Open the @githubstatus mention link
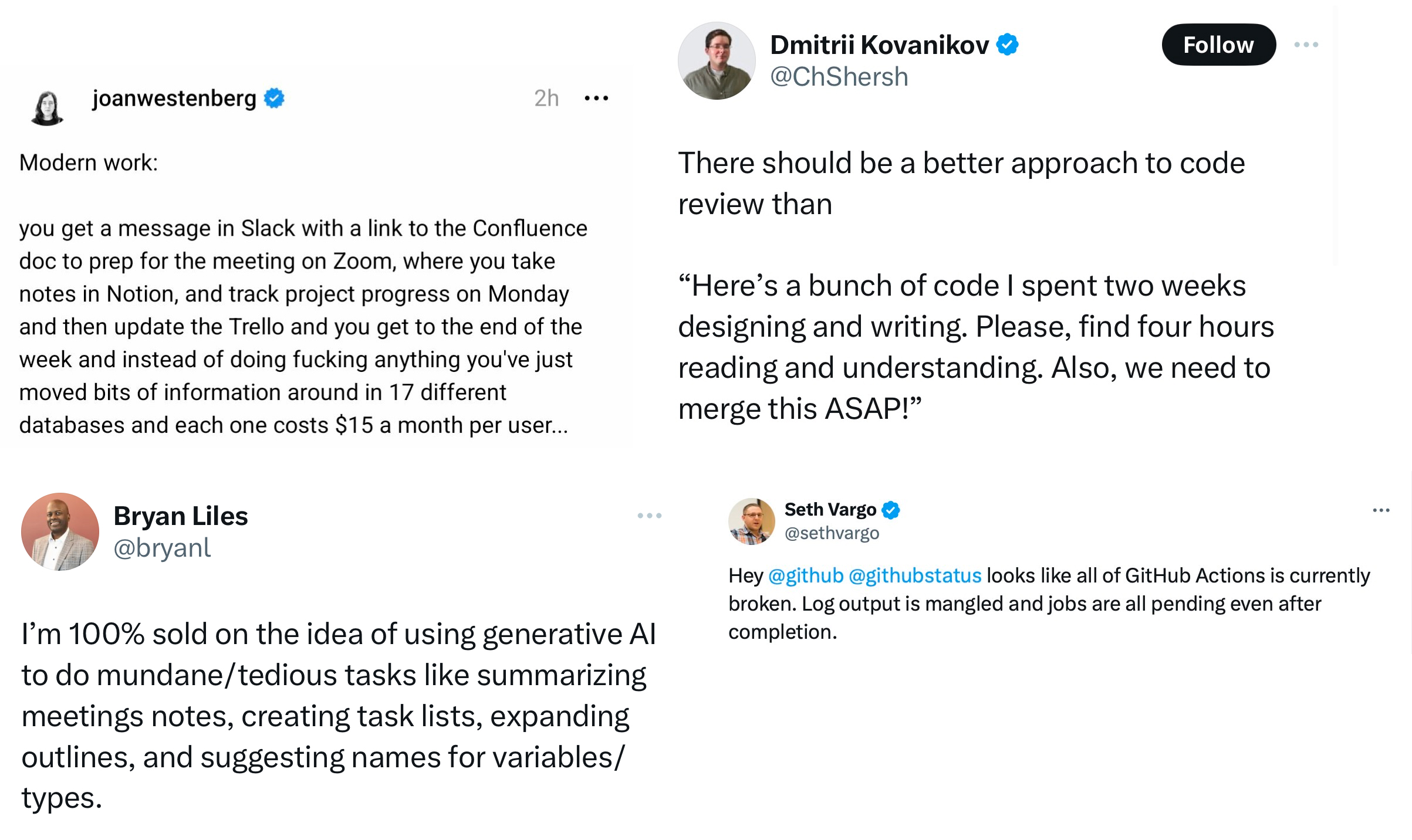The image size is (1412, 840). tap(915, 575)
